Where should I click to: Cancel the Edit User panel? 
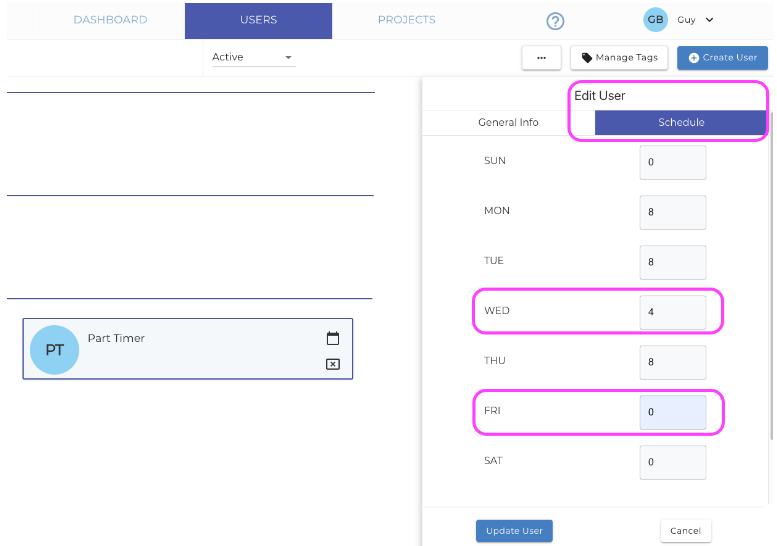(x=685, y=531)
